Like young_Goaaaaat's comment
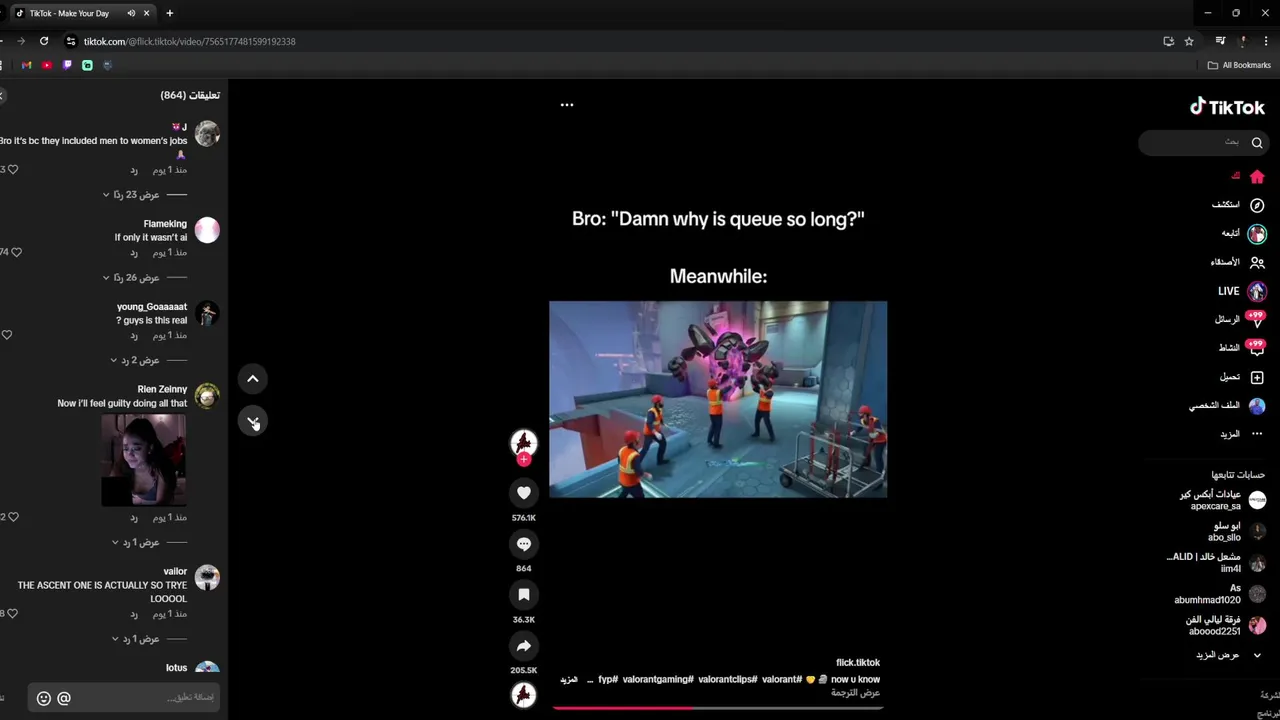 point(7,335)
